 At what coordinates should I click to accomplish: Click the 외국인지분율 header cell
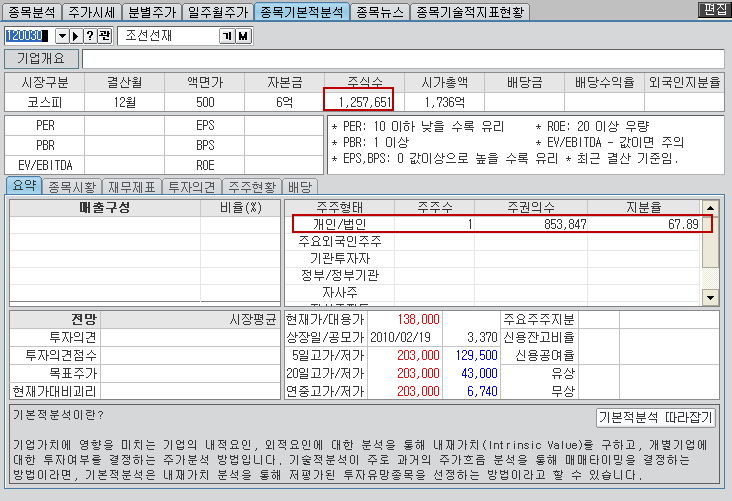(684, 83)
